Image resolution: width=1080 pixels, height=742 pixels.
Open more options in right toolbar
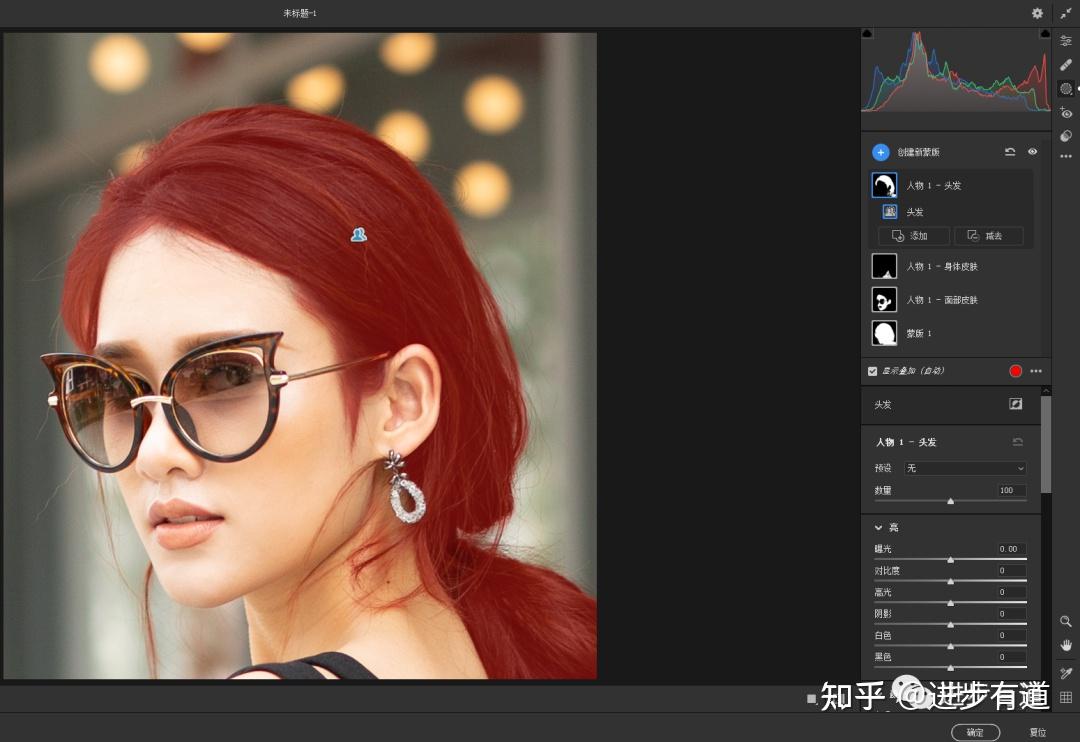pyautogui.click(x=1066, y=156)
